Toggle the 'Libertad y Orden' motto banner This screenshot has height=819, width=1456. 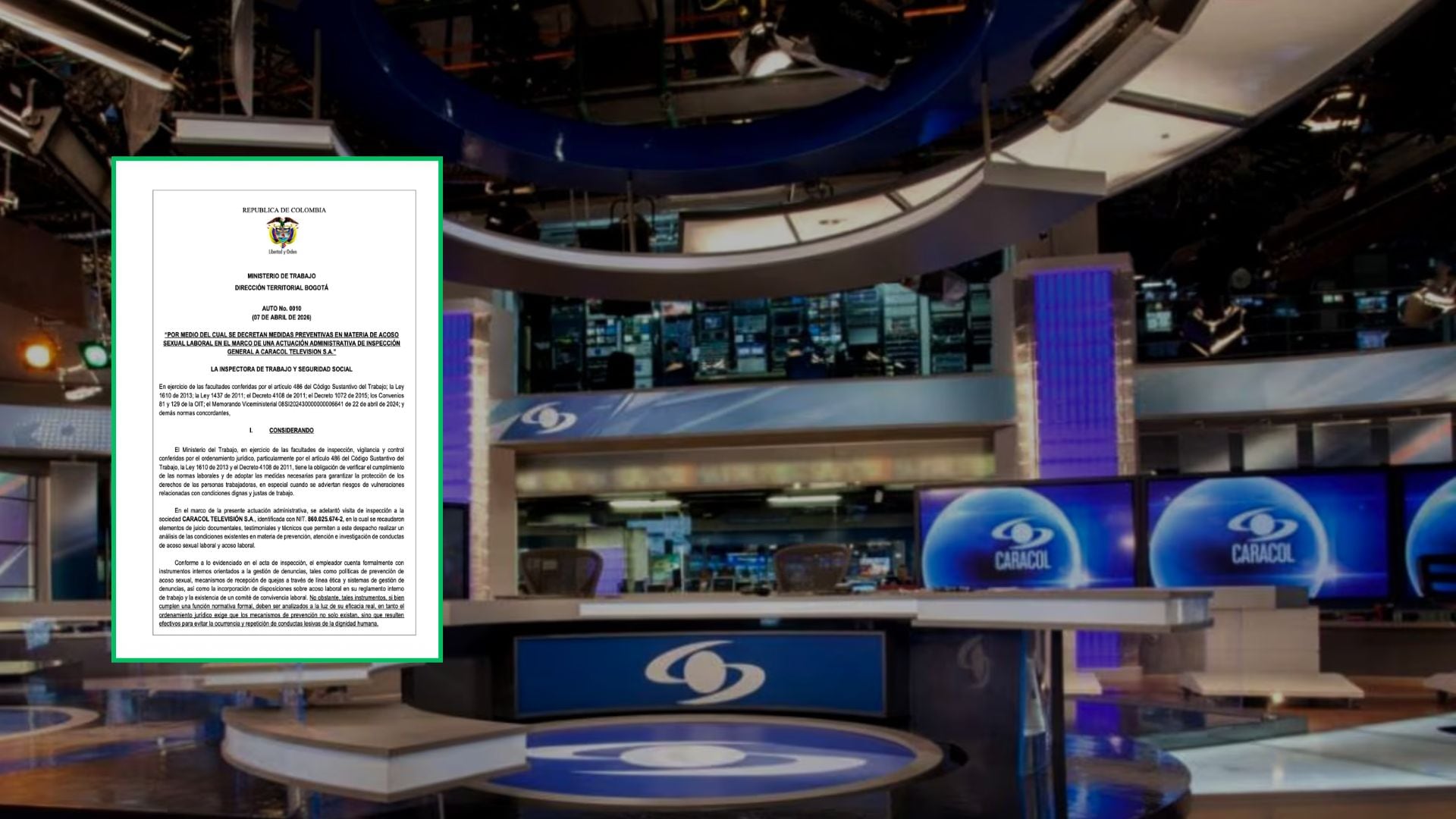(282, 253)
